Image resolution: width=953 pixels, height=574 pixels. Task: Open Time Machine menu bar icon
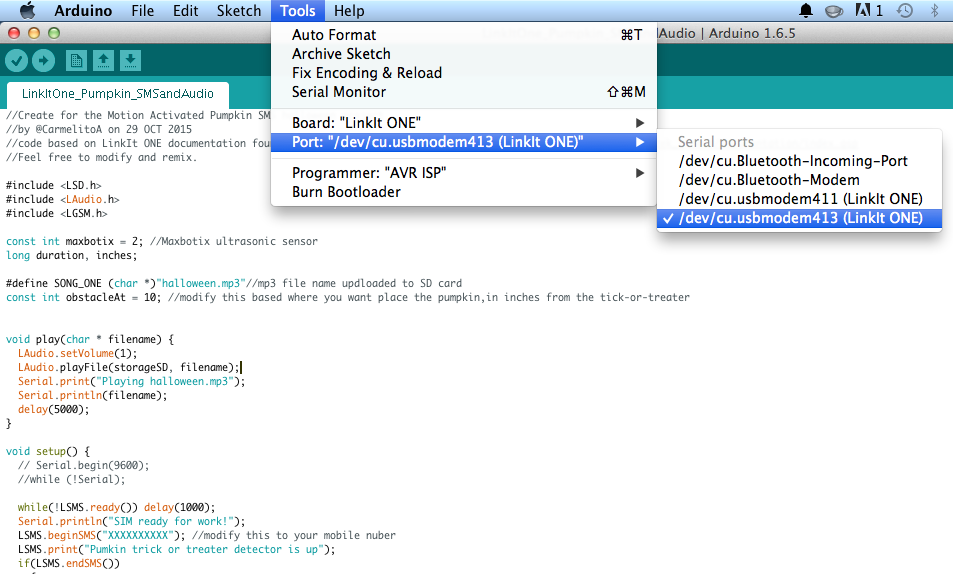pyautogui.click(x=905, y=10)
